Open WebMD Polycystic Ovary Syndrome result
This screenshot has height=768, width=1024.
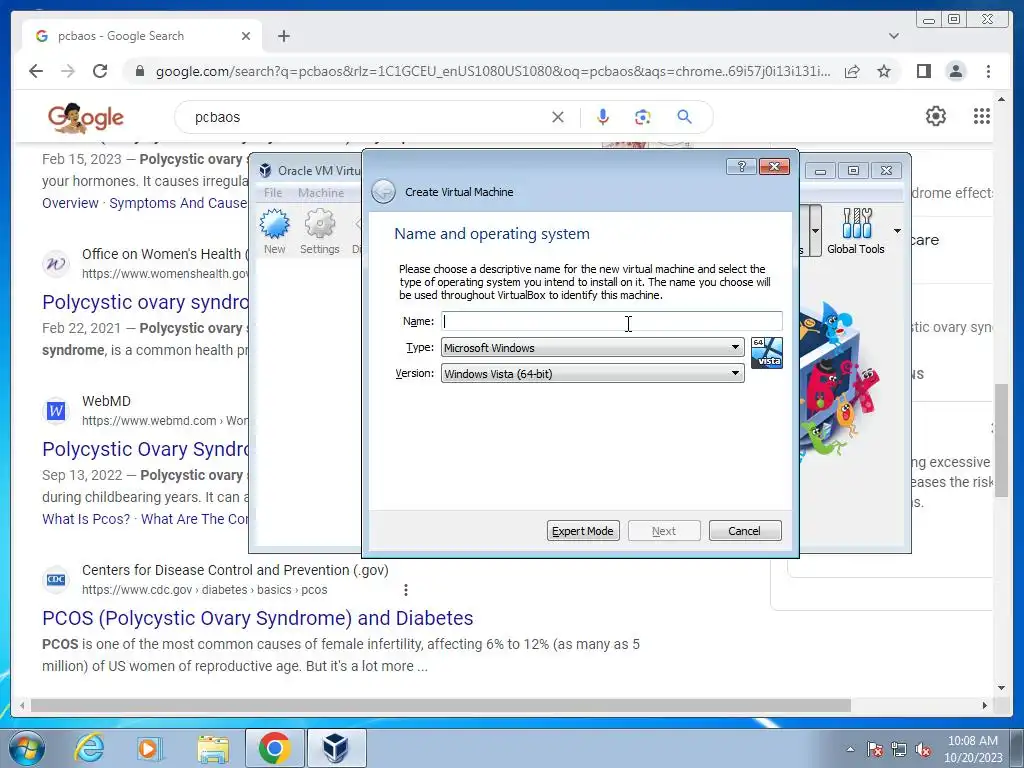145,449
